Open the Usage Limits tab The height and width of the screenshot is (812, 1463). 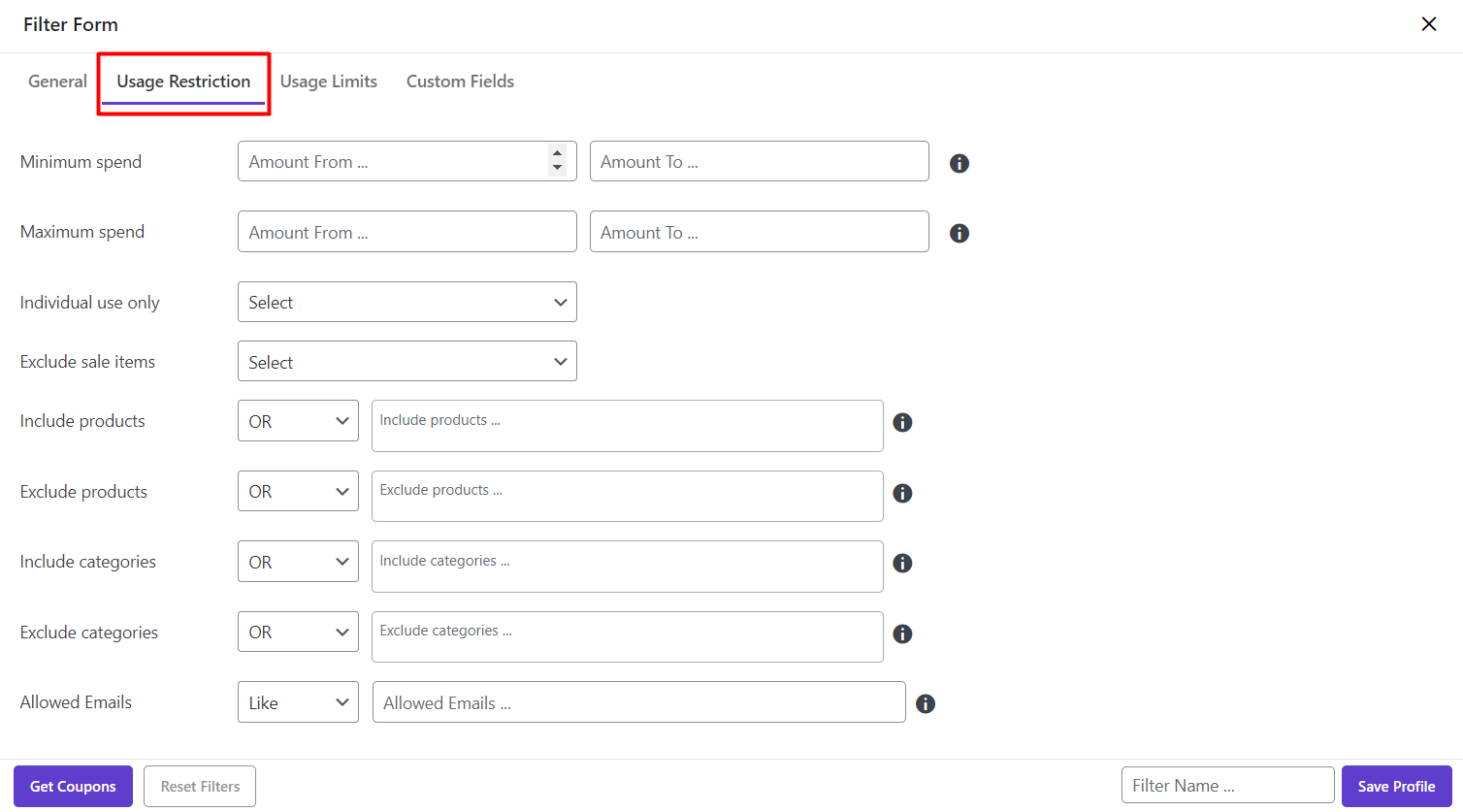point(328,81)
